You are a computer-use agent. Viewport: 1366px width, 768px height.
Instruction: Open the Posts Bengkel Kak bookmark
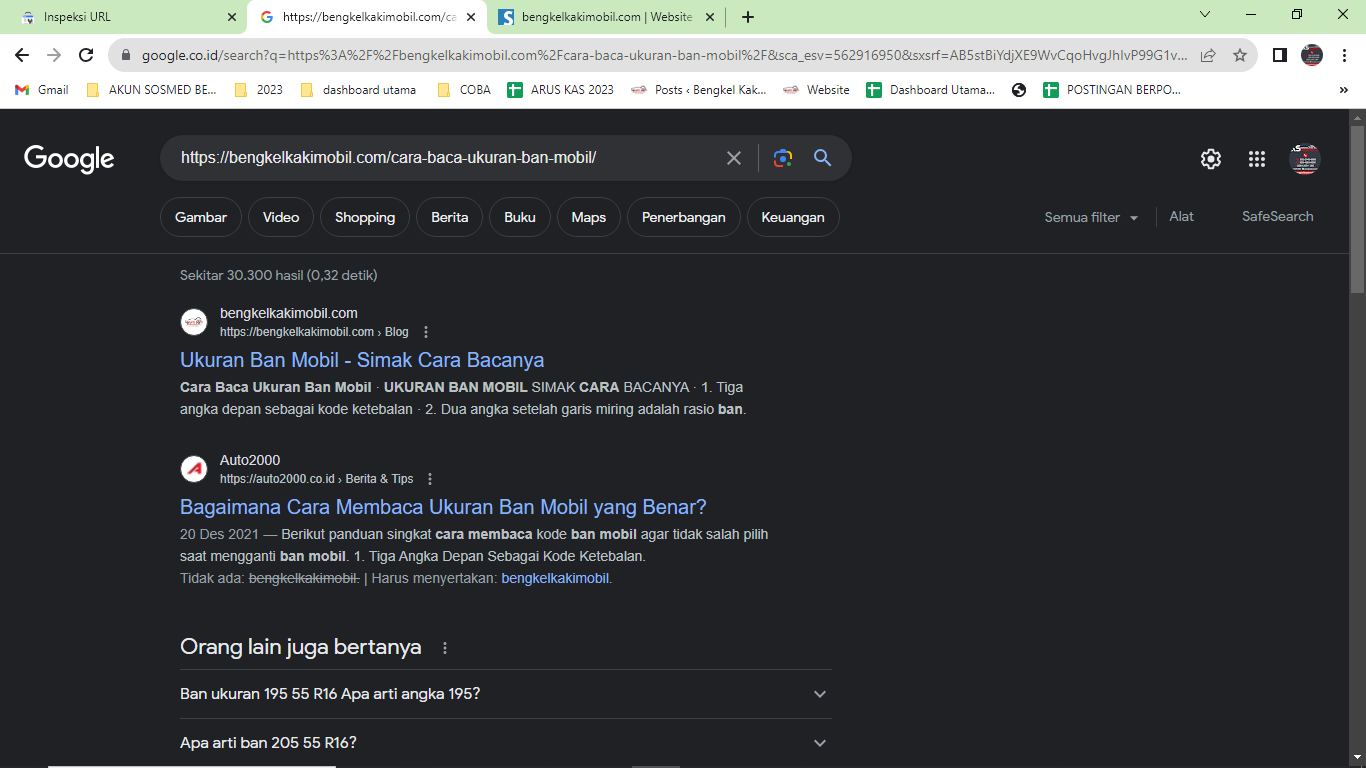point(699,90)
